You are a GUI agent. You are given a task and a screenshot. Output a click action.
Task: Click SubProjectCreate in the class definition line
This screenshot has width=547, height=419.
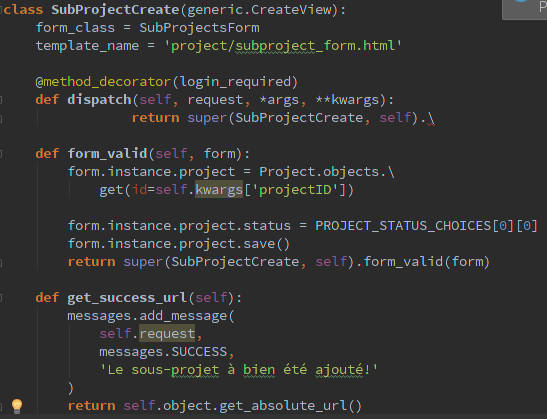point(115,10)
